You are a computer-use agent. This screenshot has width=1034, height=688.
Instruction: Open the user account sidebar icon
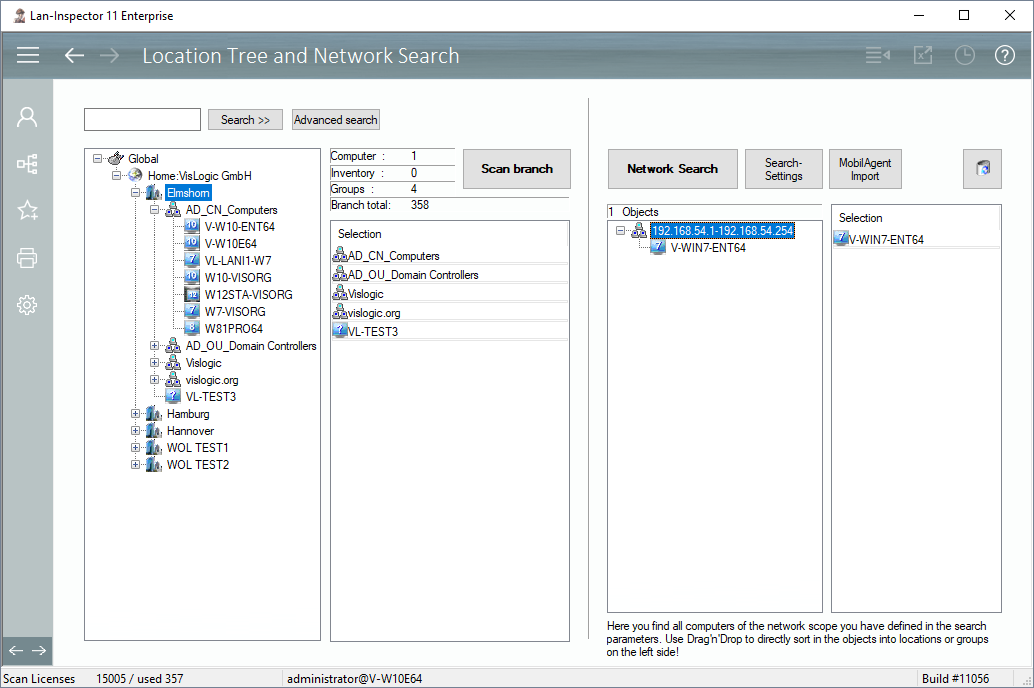tap(27, 118)
